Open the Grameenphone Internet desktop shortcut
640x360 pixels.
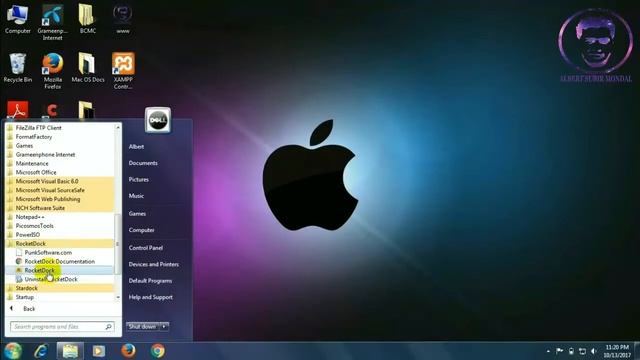53,21
